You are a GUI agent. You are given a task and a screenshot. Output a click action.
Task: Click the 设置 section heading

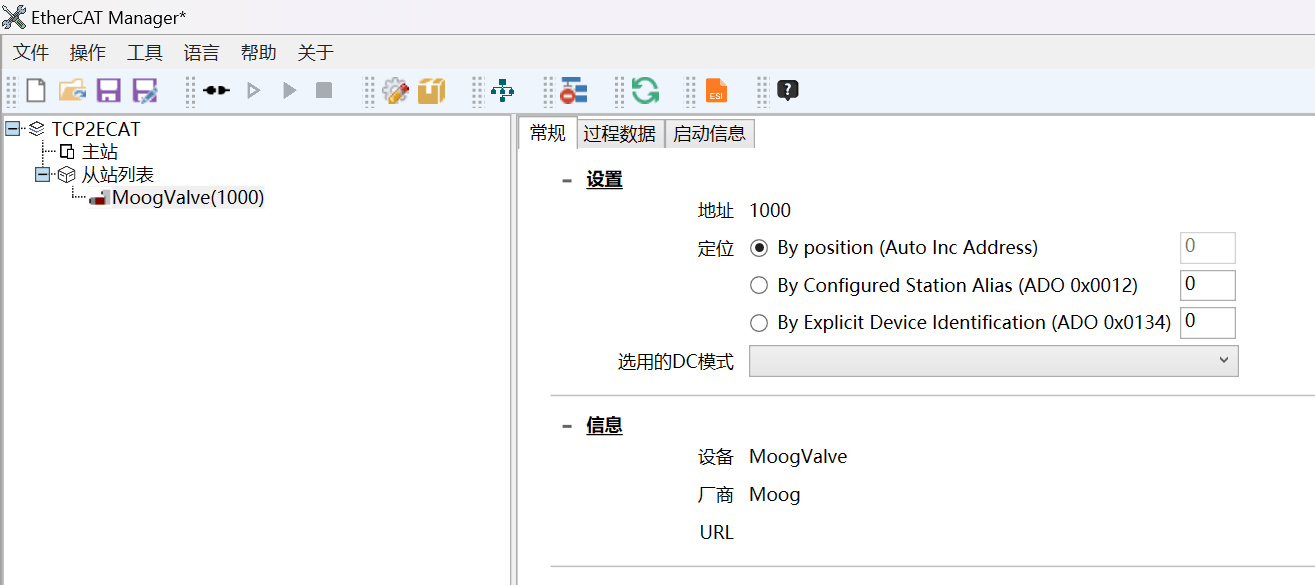(x=605, y=180)
